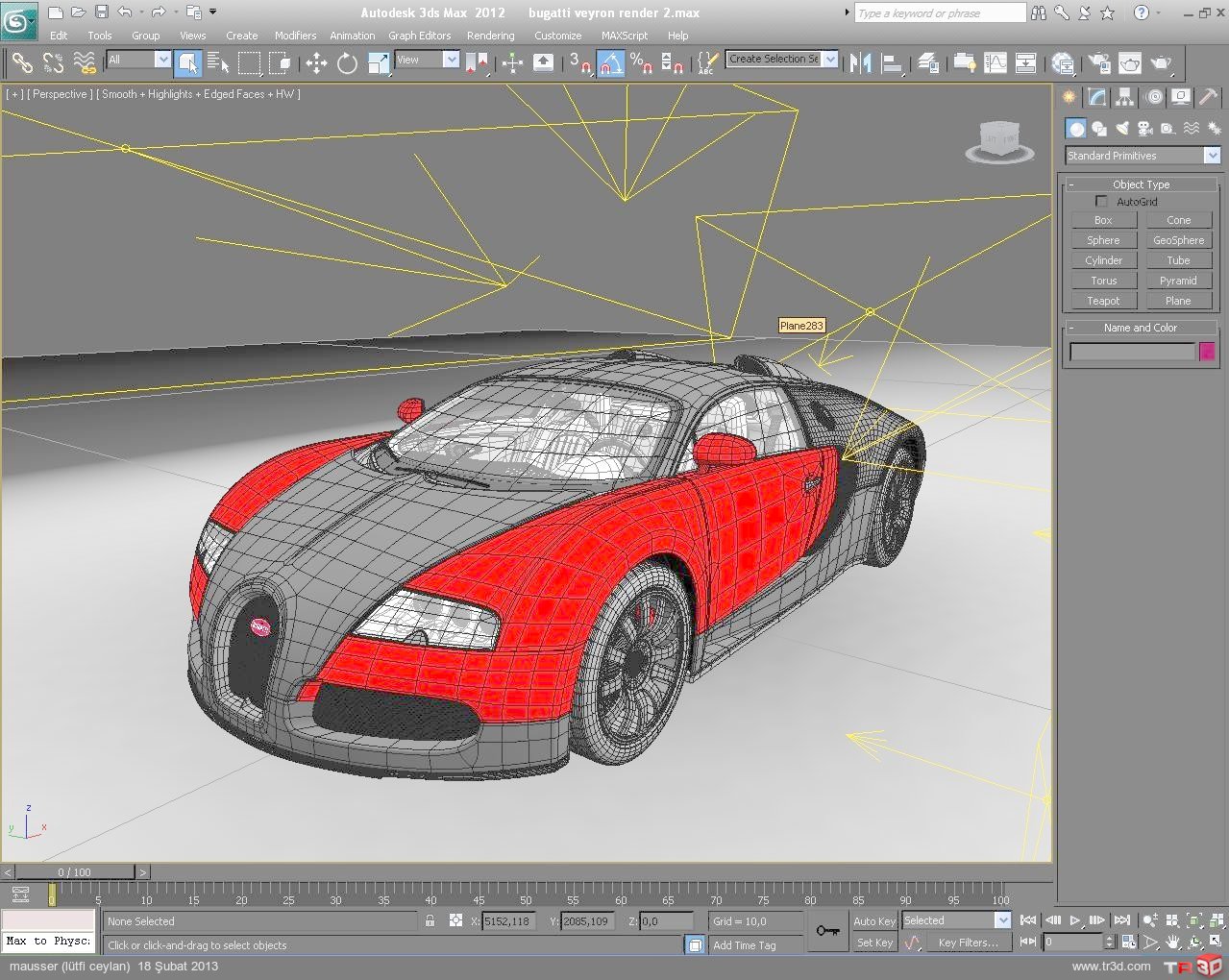Open the reference coordinate system View dropdown
The width and height of the screenshot is (1229, 980).
click(x=451, y=60)
